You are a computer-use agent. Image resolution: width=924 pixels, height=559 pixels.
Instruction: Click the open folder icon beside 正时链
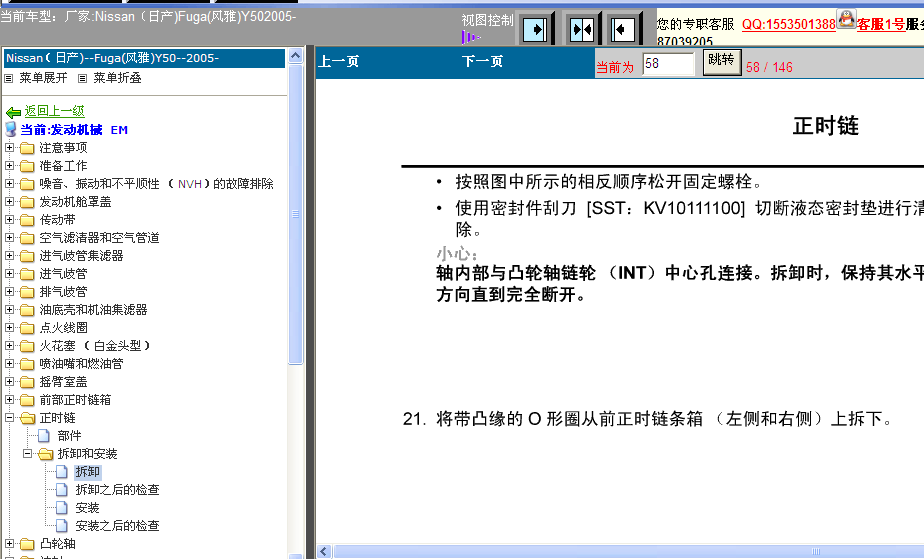28,418
